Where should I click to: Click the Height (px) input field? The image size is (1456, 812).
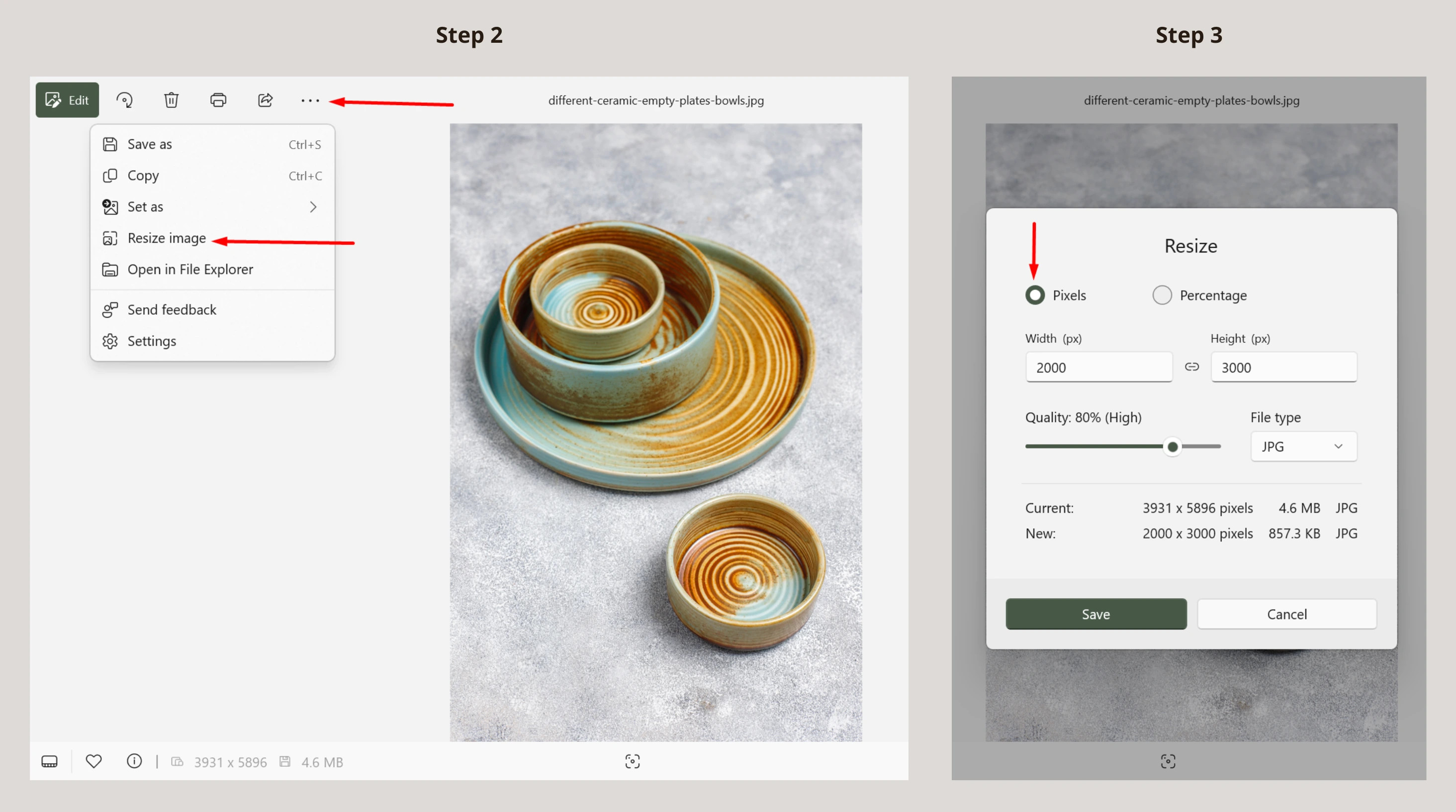click(1283, 367)
